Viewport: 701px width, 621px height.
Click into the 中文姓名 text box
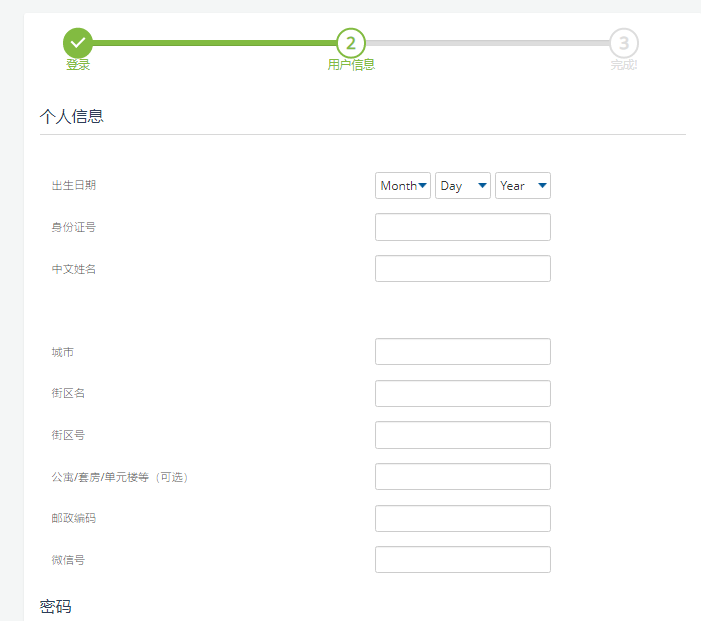click(x=462, y=269)
